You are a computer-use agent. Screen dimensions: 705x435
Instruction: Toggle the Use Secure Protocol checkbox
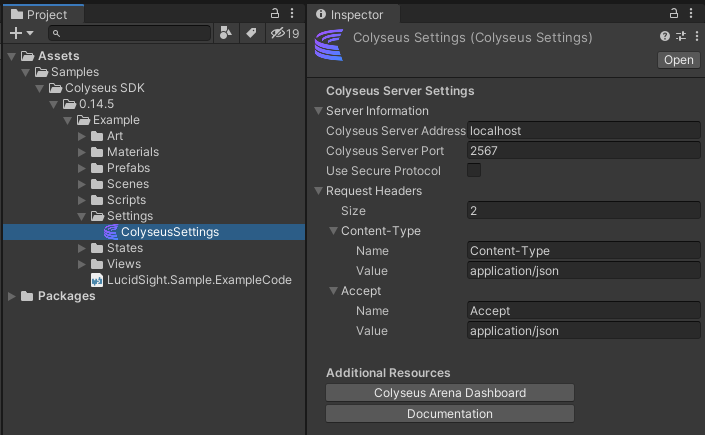(474, 170)
